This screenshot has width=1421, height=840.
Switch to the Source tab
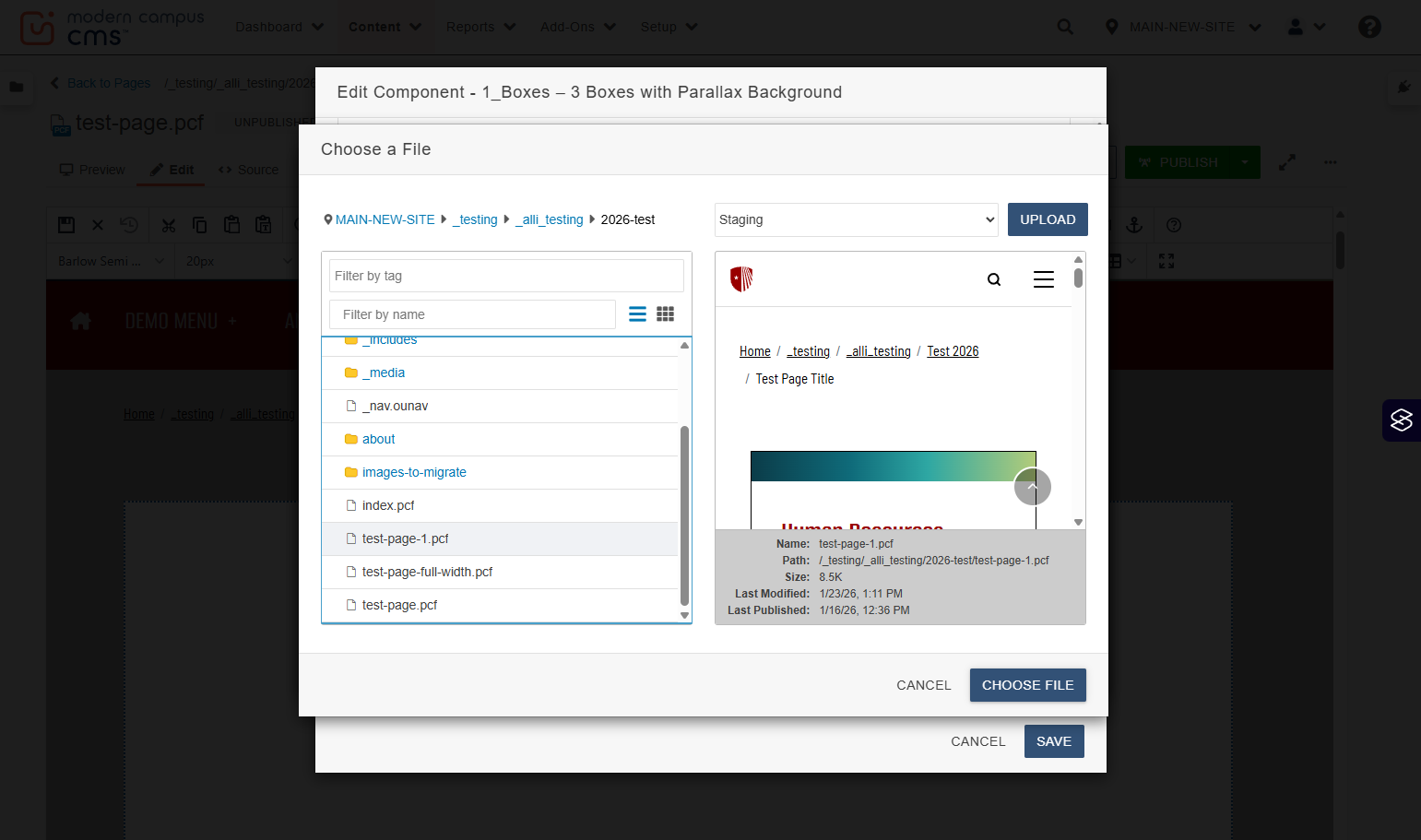coord(248,170)
